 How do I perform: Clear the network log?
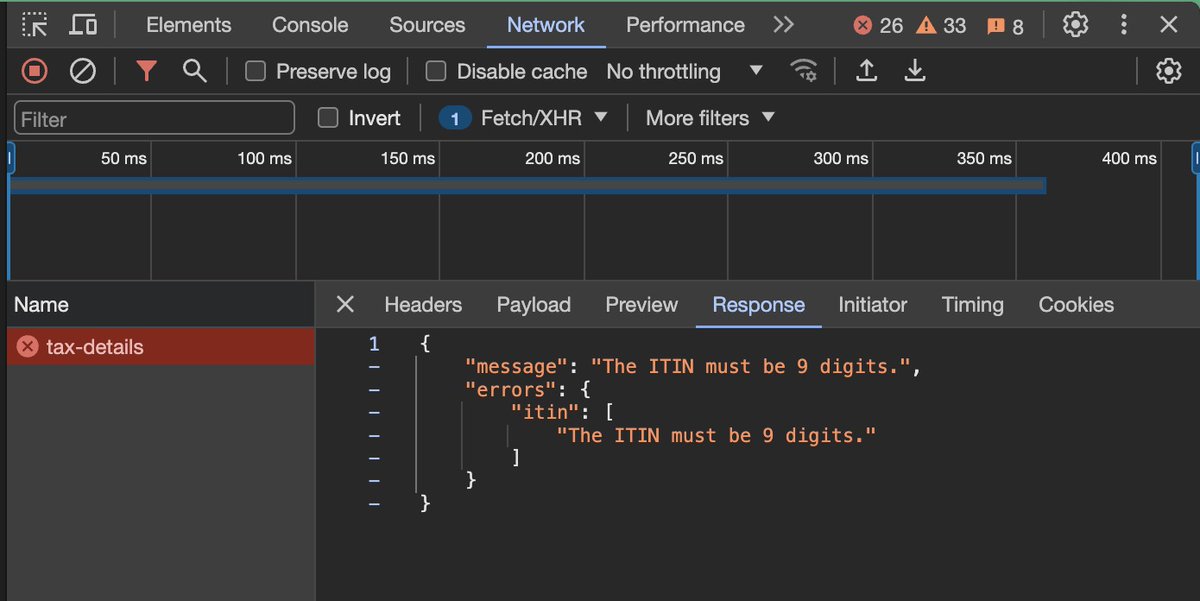(82, 71)
